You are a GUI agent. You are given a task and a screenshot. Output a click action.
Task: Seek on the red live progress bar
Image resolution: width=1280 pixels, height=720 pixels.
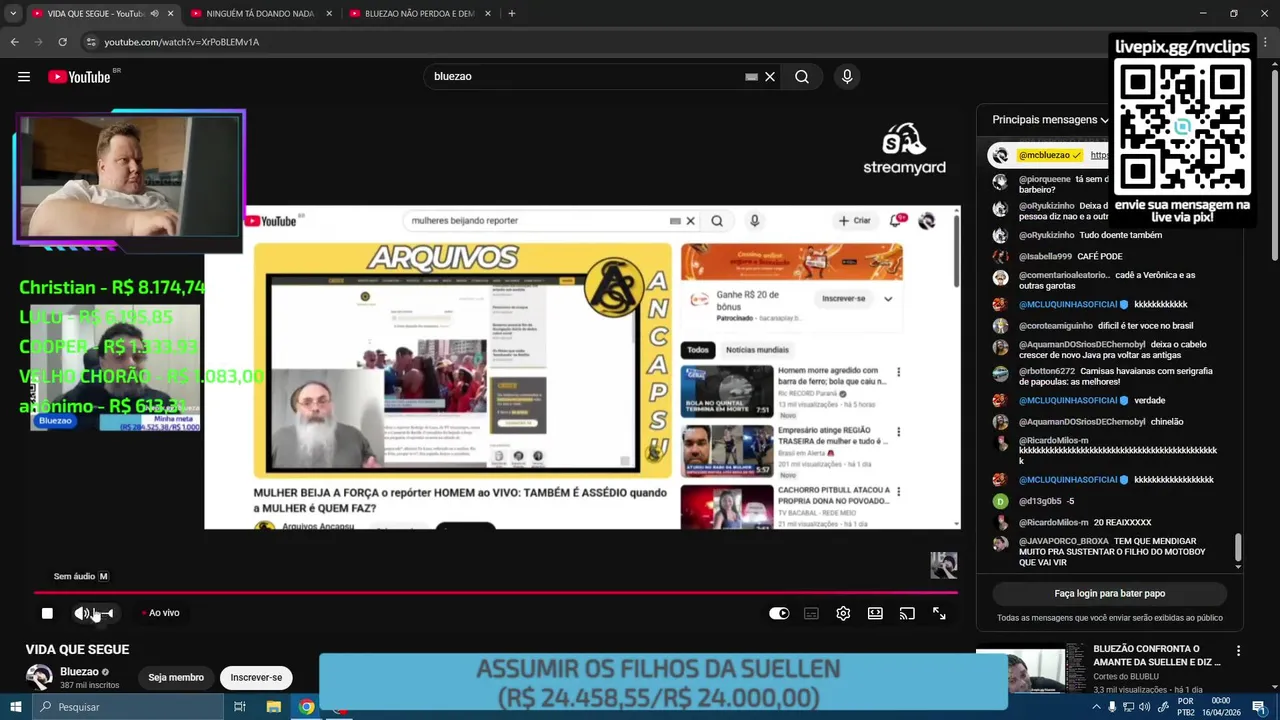point(496,592)
